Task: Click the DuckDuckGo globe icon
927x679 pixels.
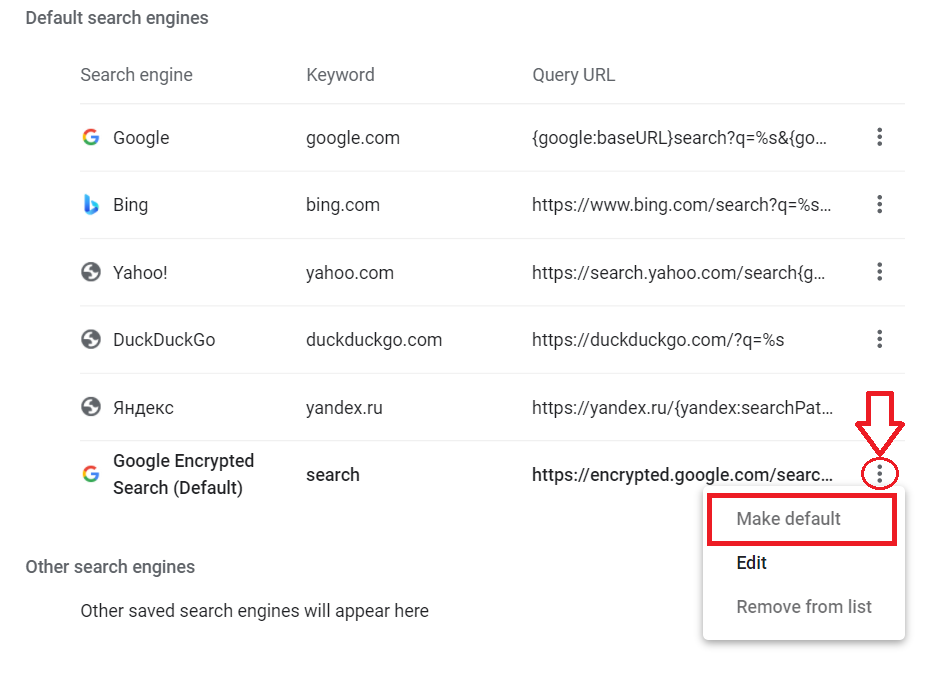Action: click(x=91, y=340)
